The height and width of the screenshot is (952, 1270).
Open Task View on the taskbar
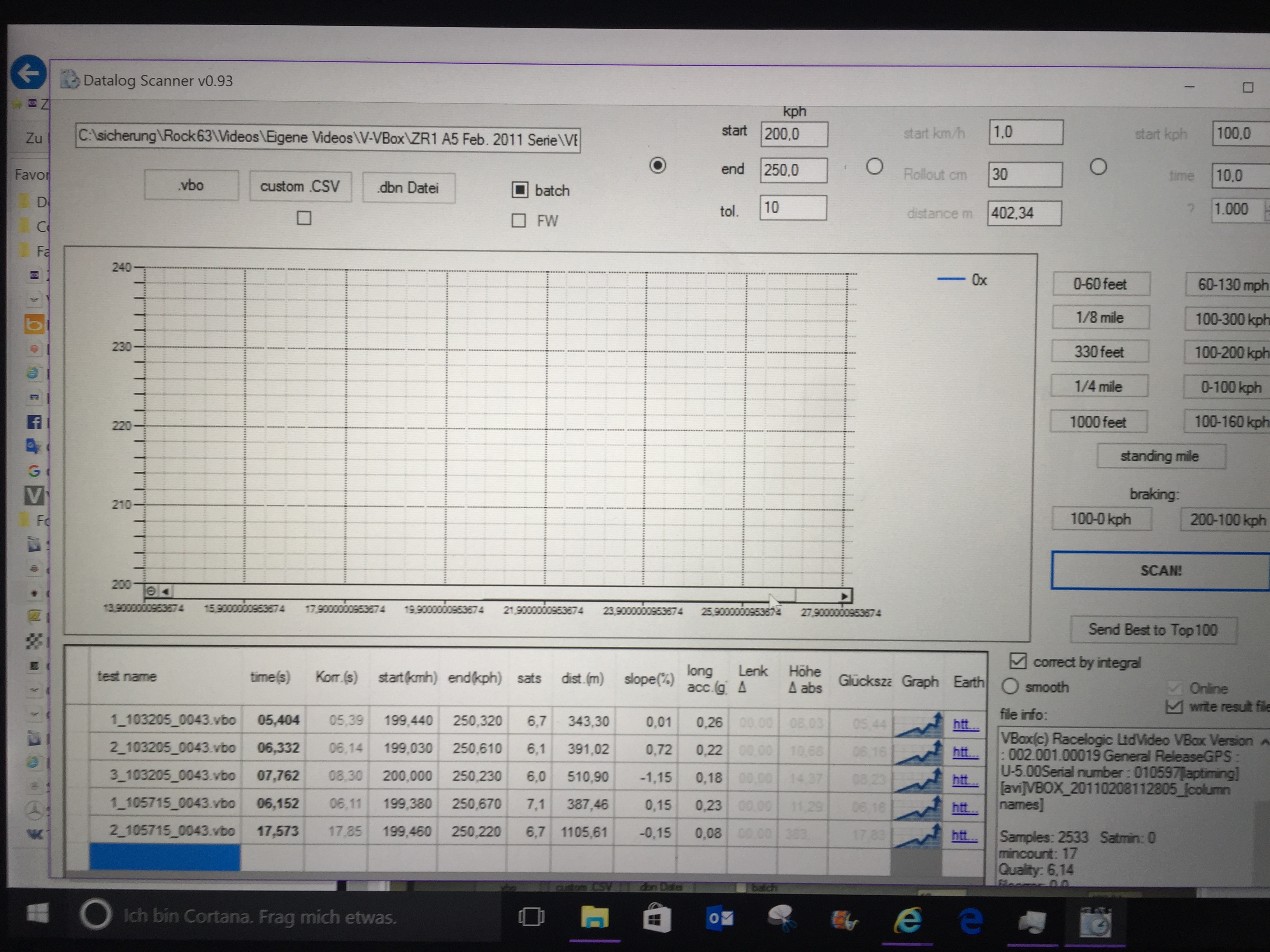(x=530, y=917)
